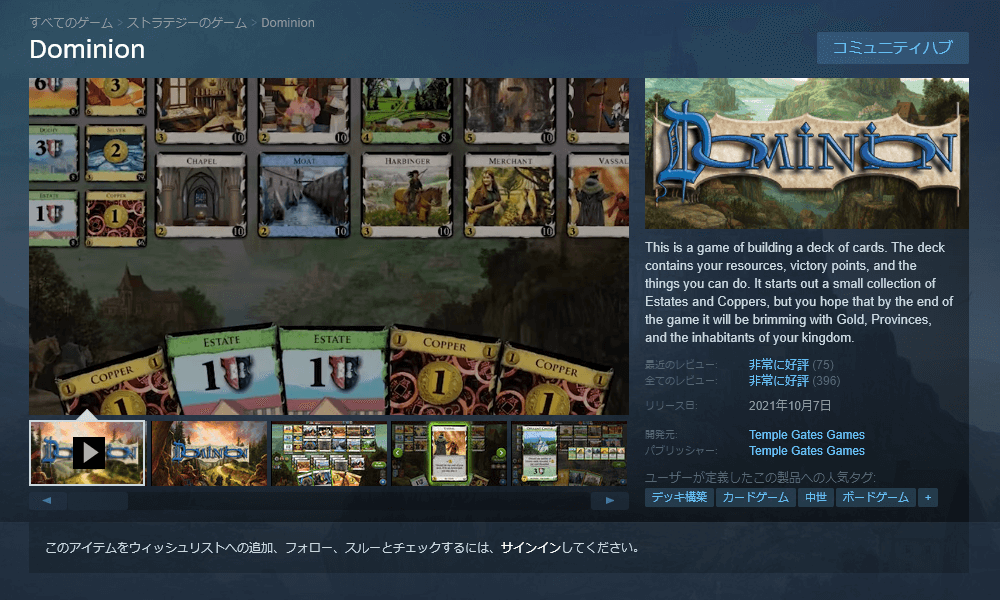Open the コミュニティハブ button
This screenshot has width=1000, height=600.
pos(892,48)
